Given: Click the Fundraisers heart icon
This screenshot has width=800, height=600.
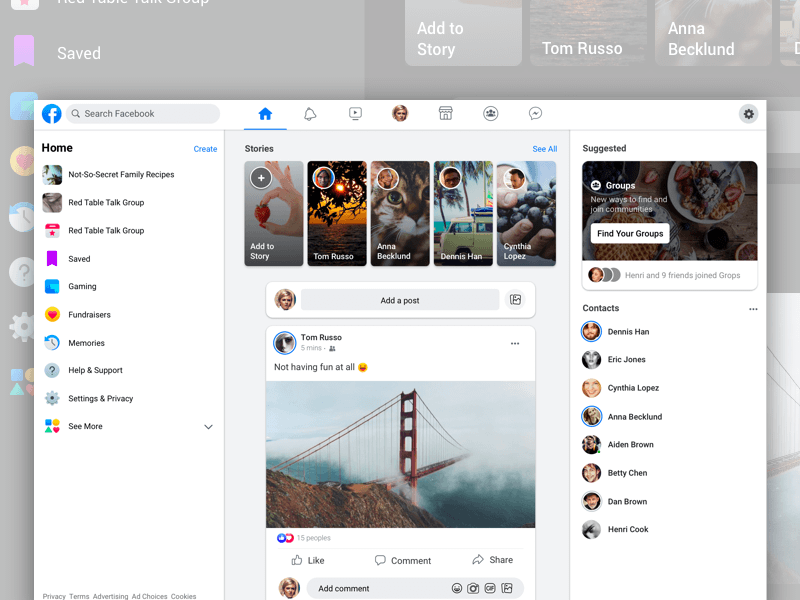Looking at the screenshot, I should 52,314.
